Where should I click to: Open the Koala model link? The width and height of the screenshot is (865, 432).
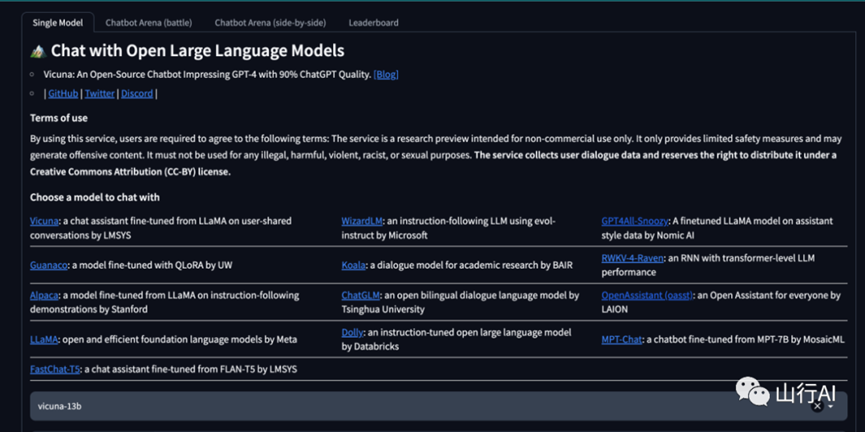(x=353, y=265)
